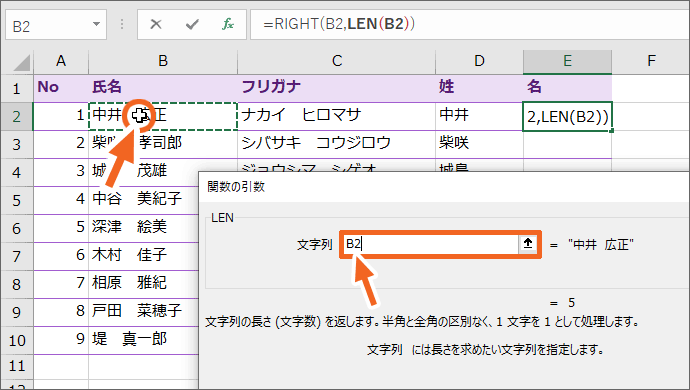Click the header cell 'No'
Viewport: 690px width, 390px height.
(61, 88)
